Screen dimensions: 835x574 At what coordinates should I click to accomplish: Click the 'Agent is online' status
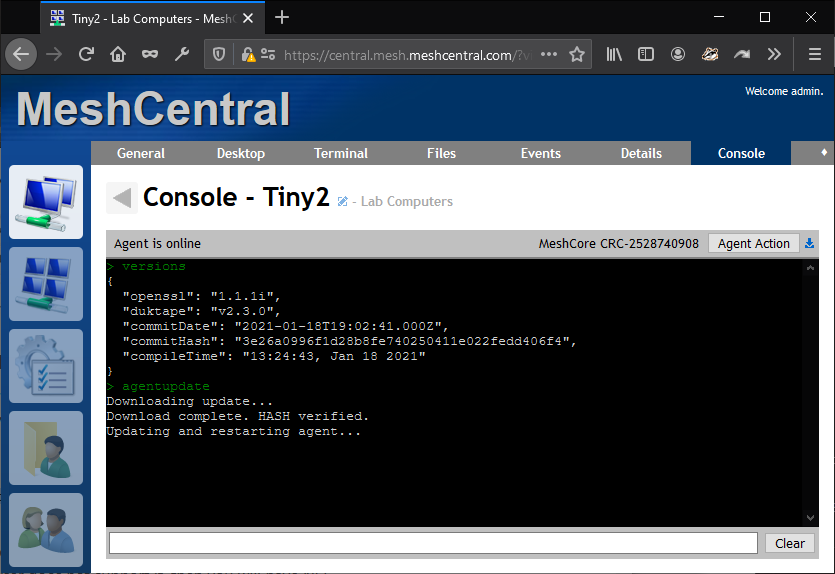[157, 243]
